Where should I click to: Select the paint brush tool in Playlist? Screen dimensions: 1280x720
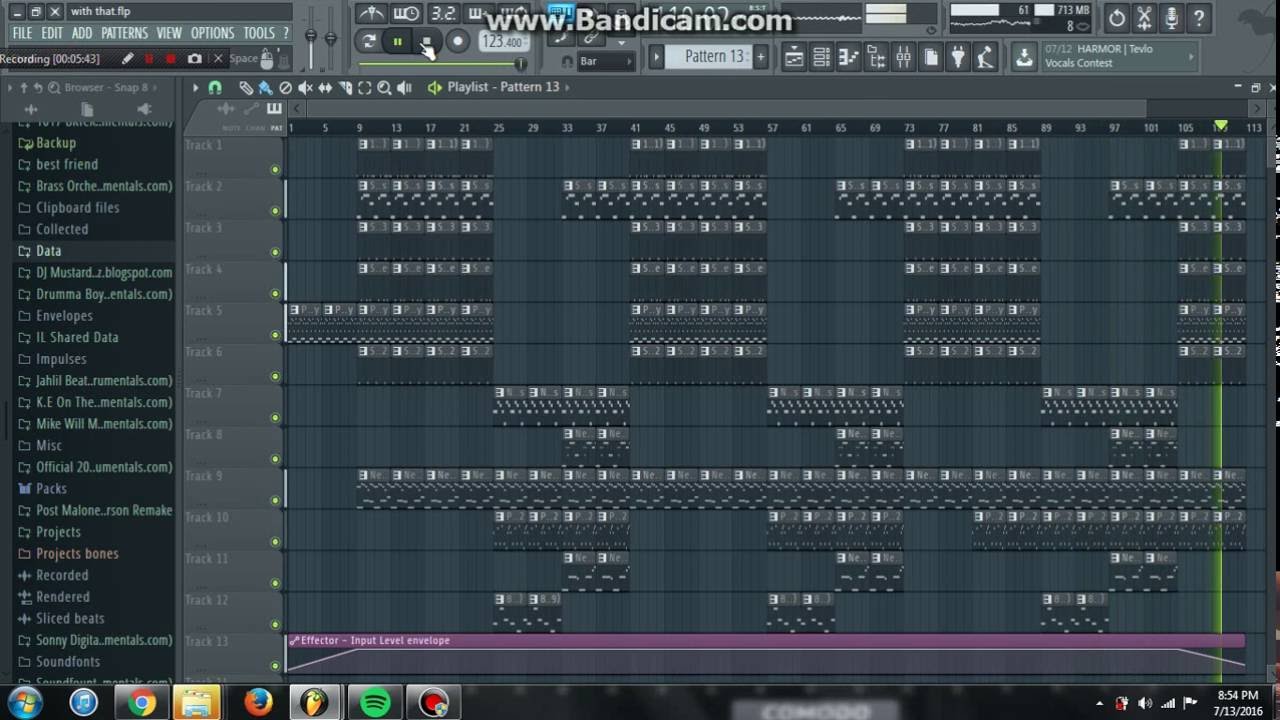265,88
